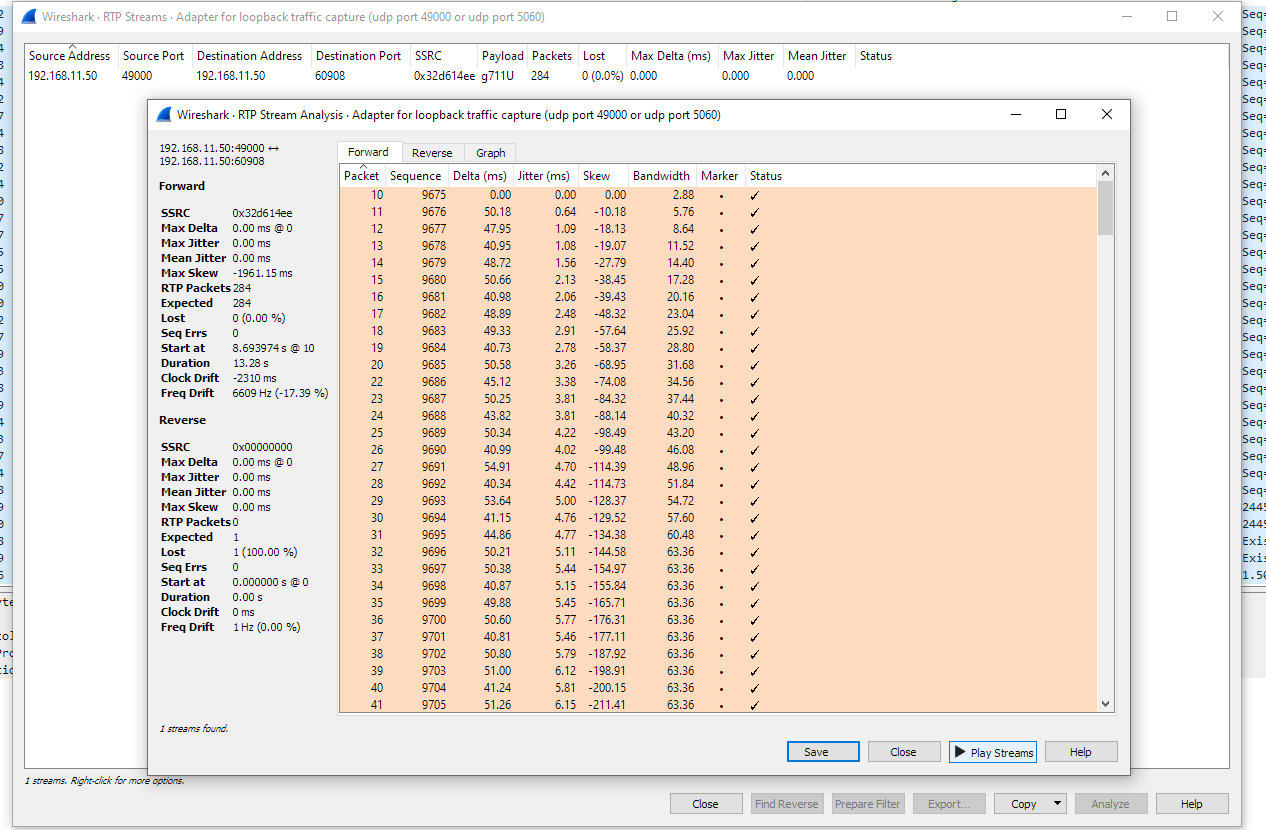Sort packets by the Jitter (ms) column
This screenshot has width=1266, height=830.
click(543, 175)
